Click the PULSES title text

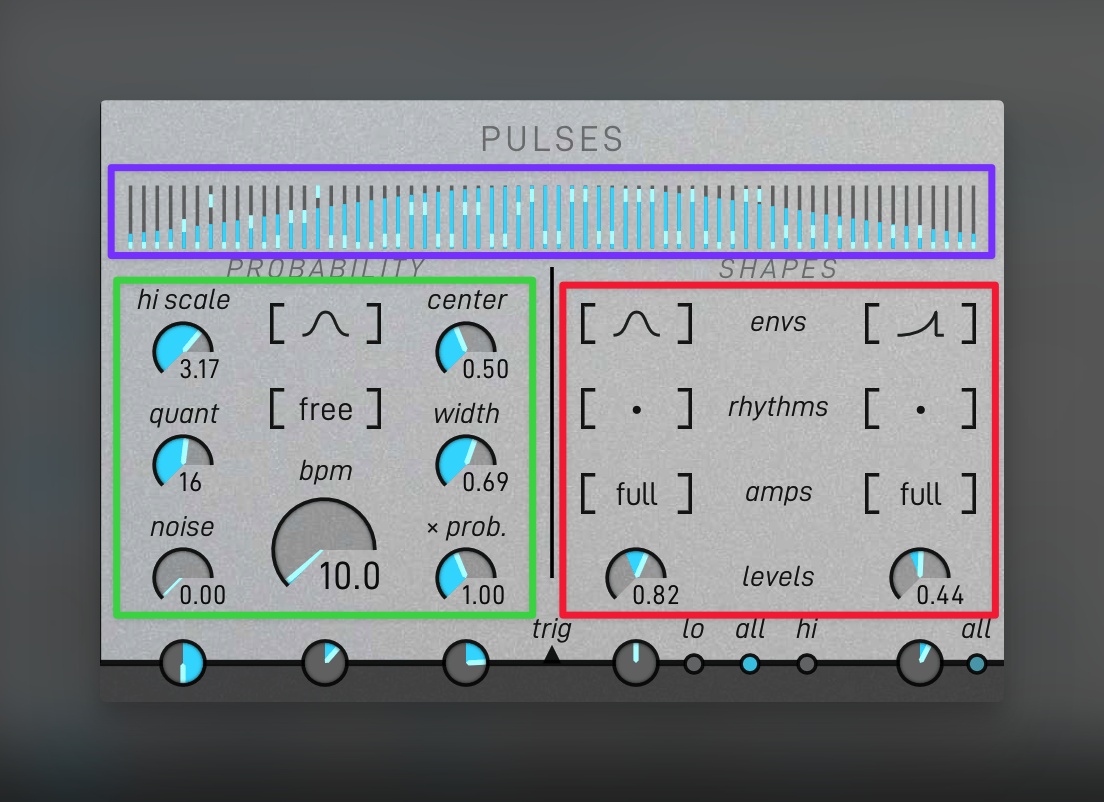point(553,139)
